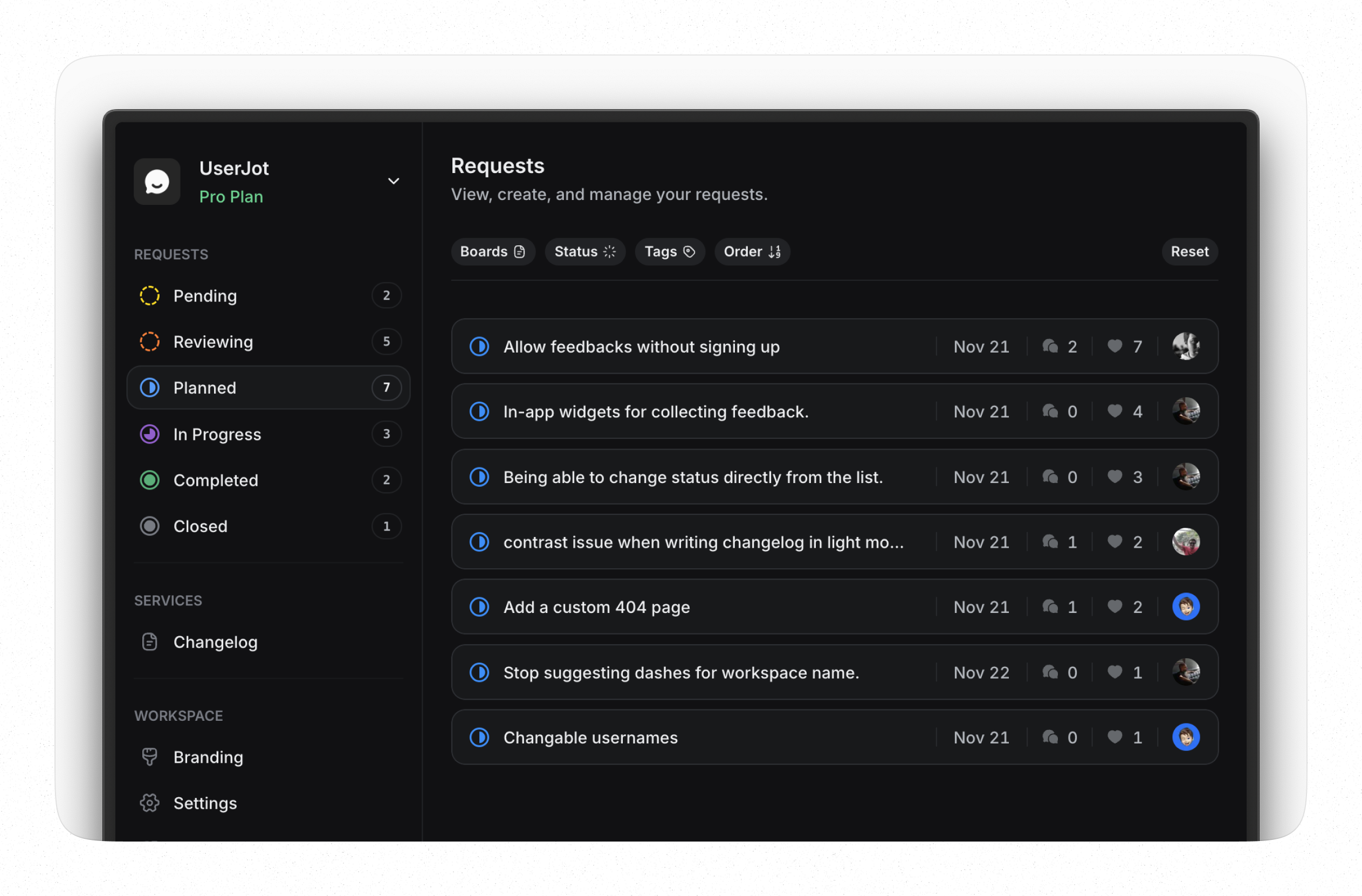The image size is (1362, 896).
Task: Expand the UserJot workspace switcher chevron
Action: [x=393, y=181]
